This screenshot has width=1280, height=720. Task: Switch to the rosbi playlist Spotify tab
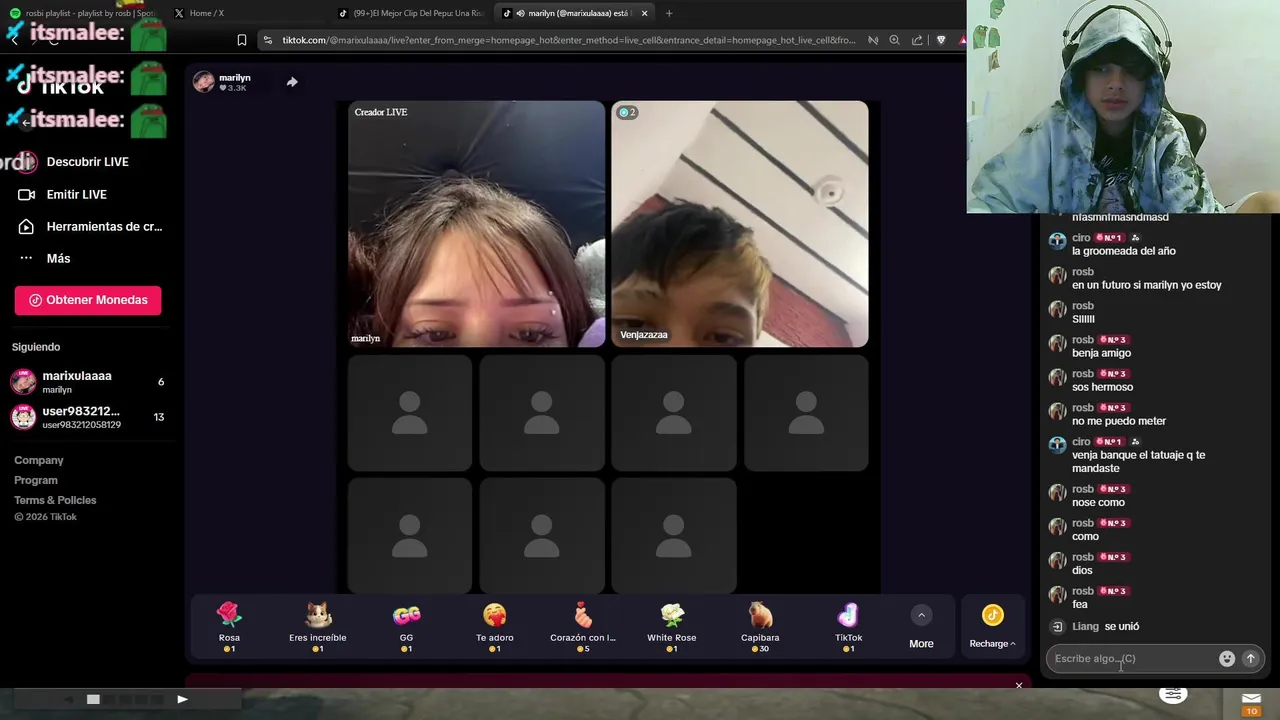(x=83, y=13)
